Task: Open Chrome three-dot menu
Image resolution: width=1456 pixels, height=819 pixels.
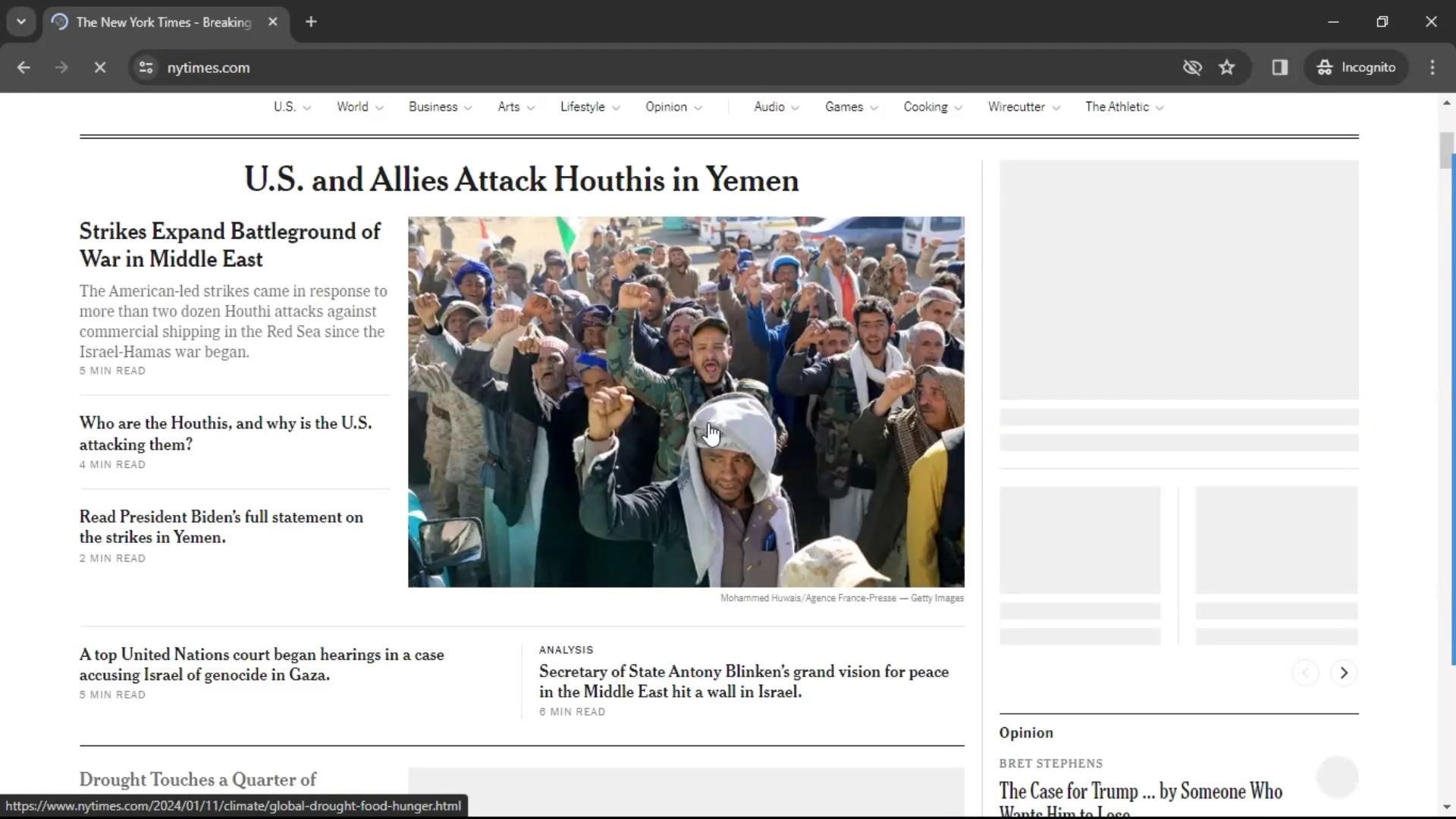Action: pos(1432,67)
